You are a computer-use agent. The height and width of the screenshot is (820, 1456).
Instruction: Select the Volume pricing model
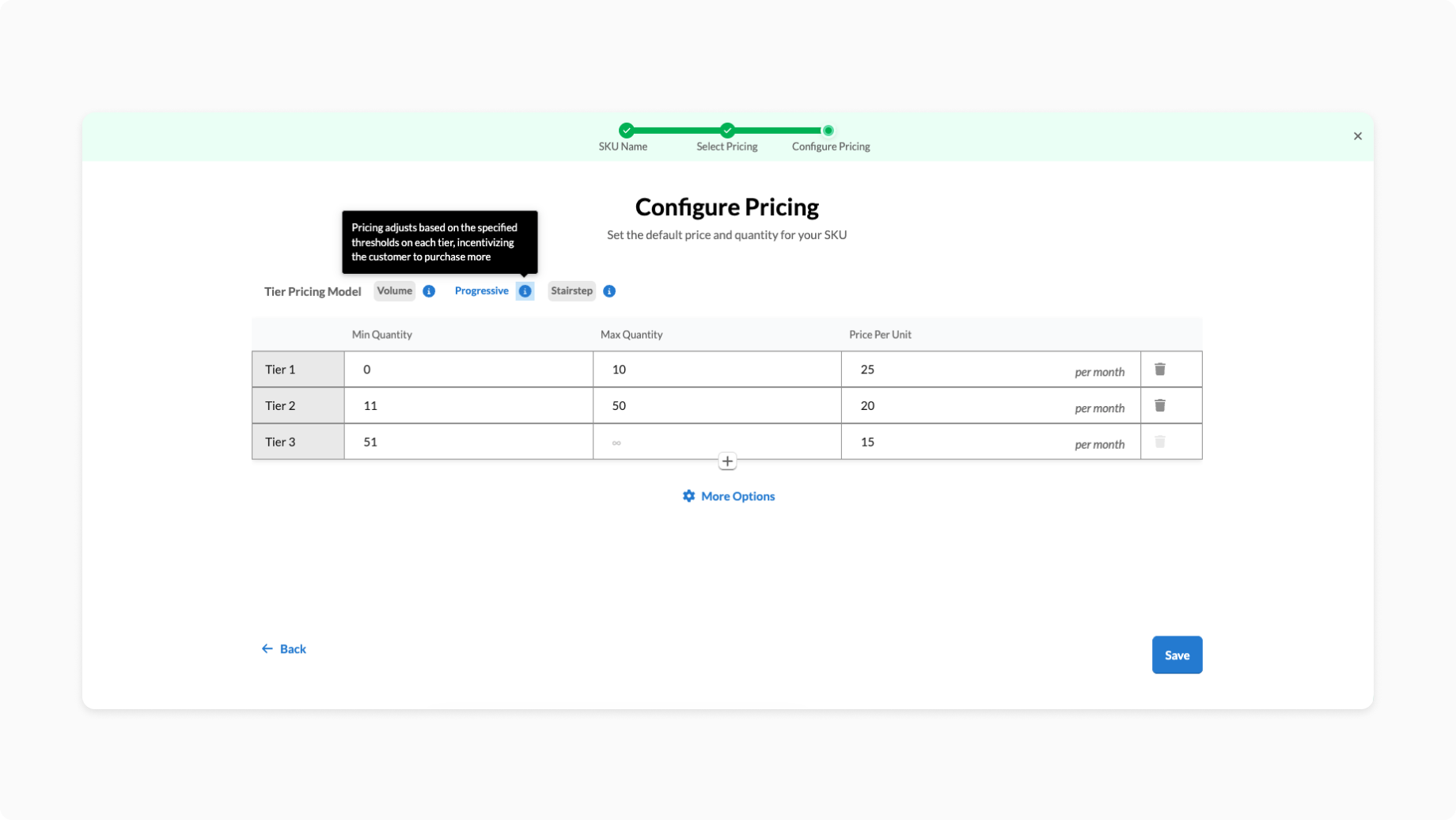(x=394, y=291)
